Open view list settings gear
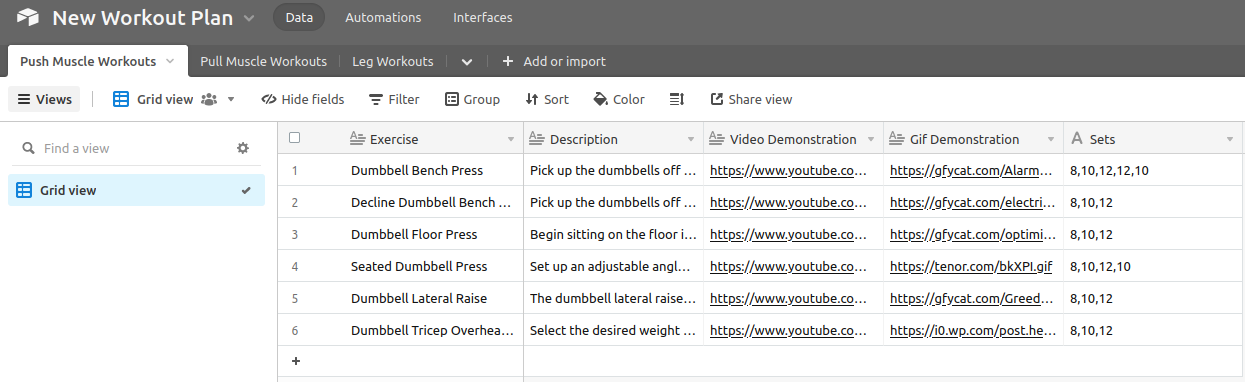This screenshot has width=1245, height=382. point(242,148)
